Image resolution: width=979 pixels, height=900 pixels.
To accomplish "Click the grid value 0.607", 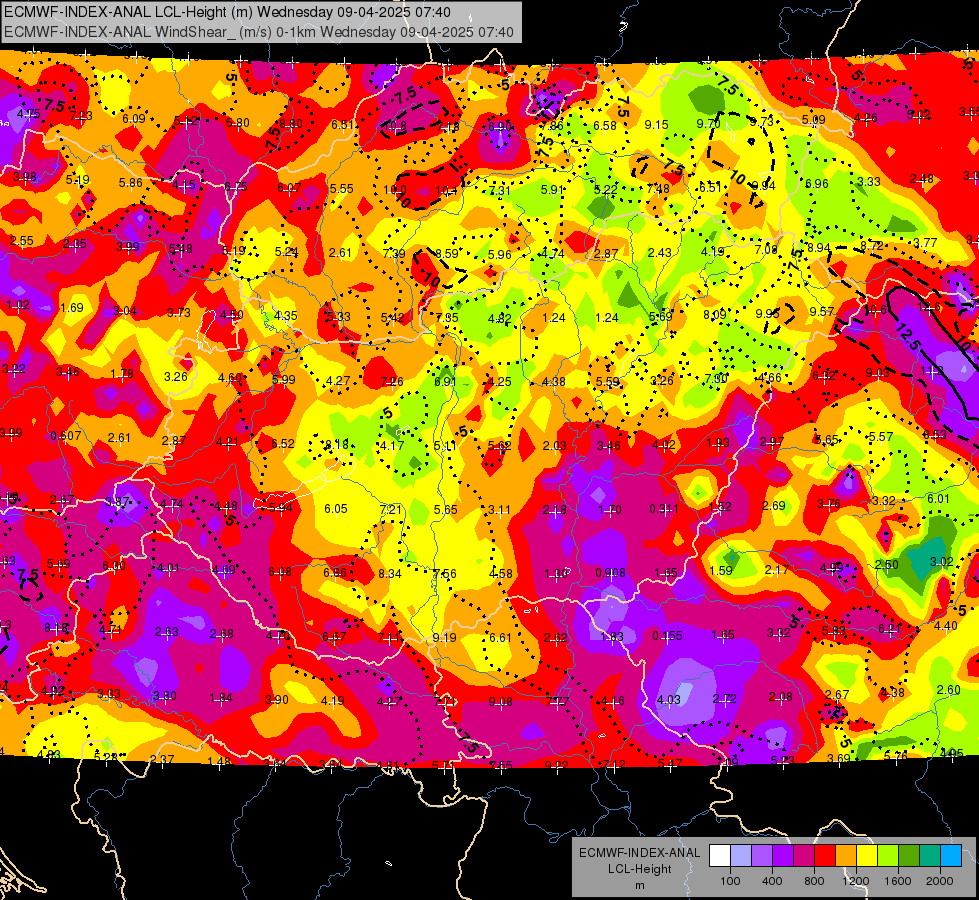I will (66, 435).
